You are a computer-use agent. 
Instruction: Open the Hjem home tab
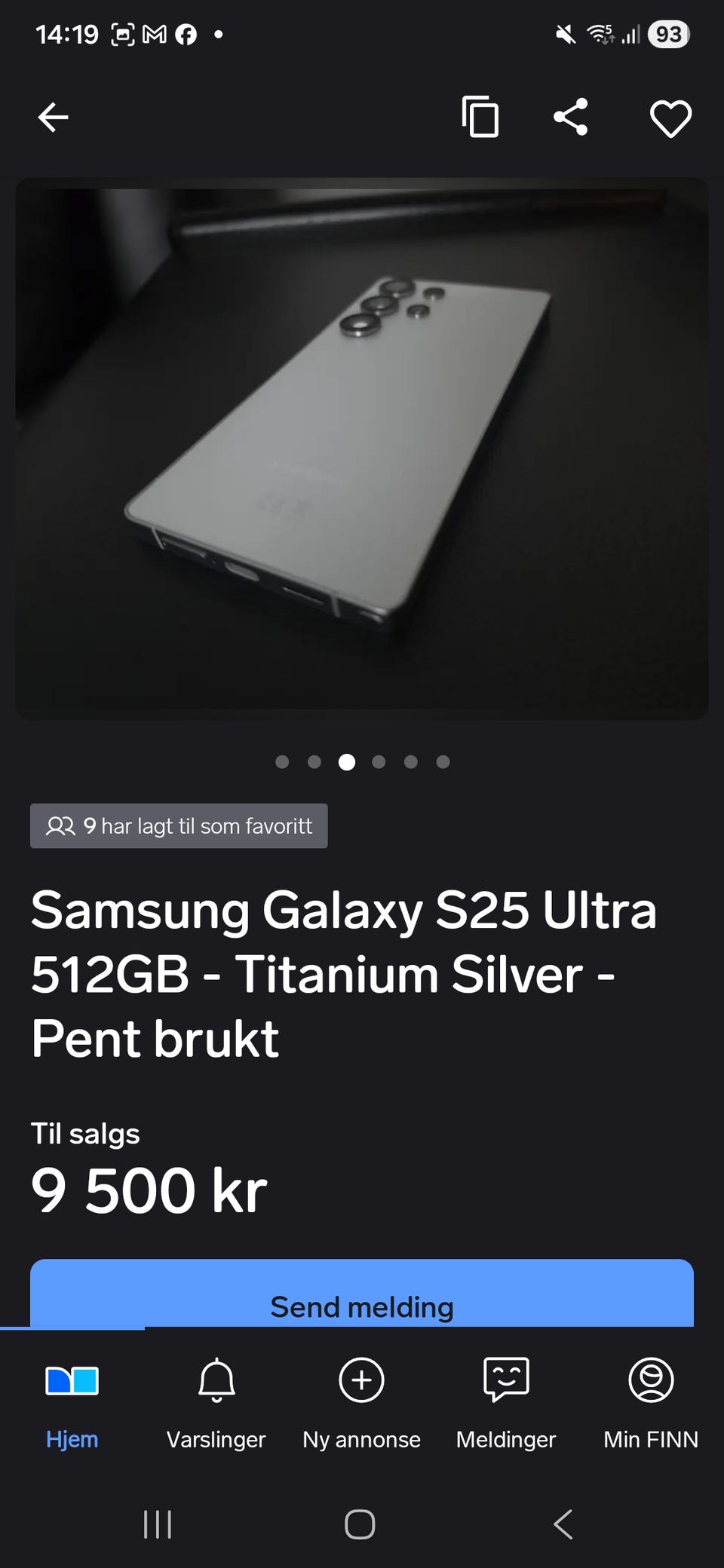pos(72,1404)
